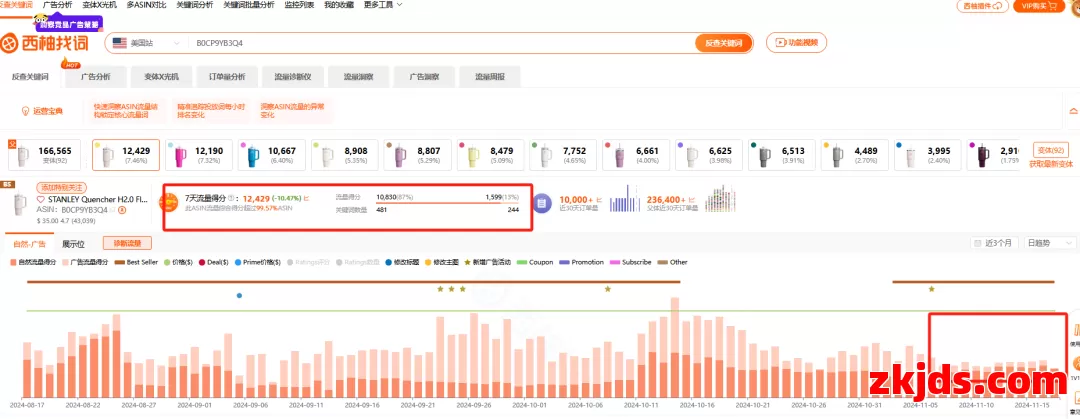1080x419 pixels.
Task: Click the trend icon beside 10,000+ orders
Action: coord(599,198)
